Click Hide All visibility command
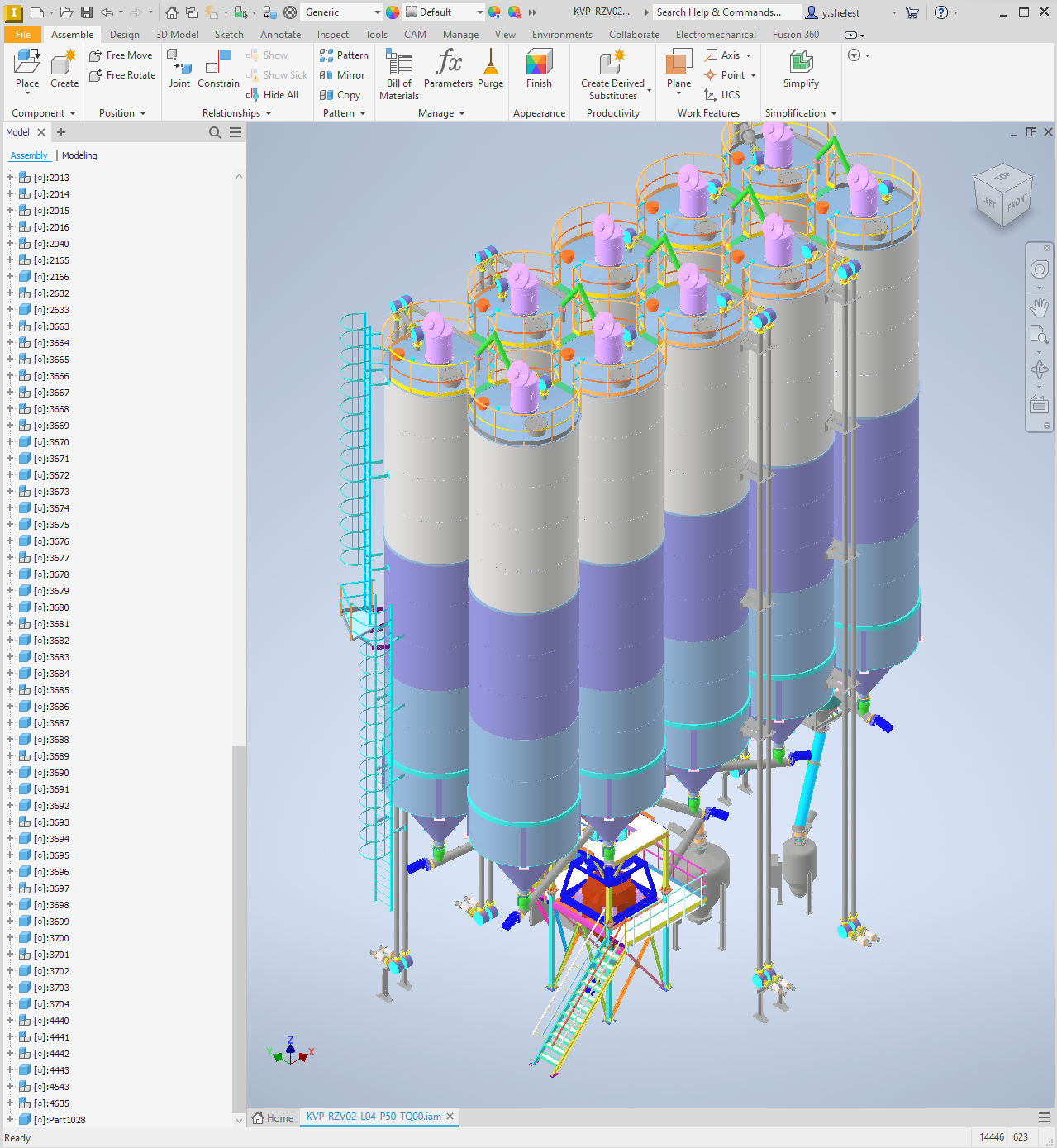Screen dimensions: 1057x1148 coord(273,94)
